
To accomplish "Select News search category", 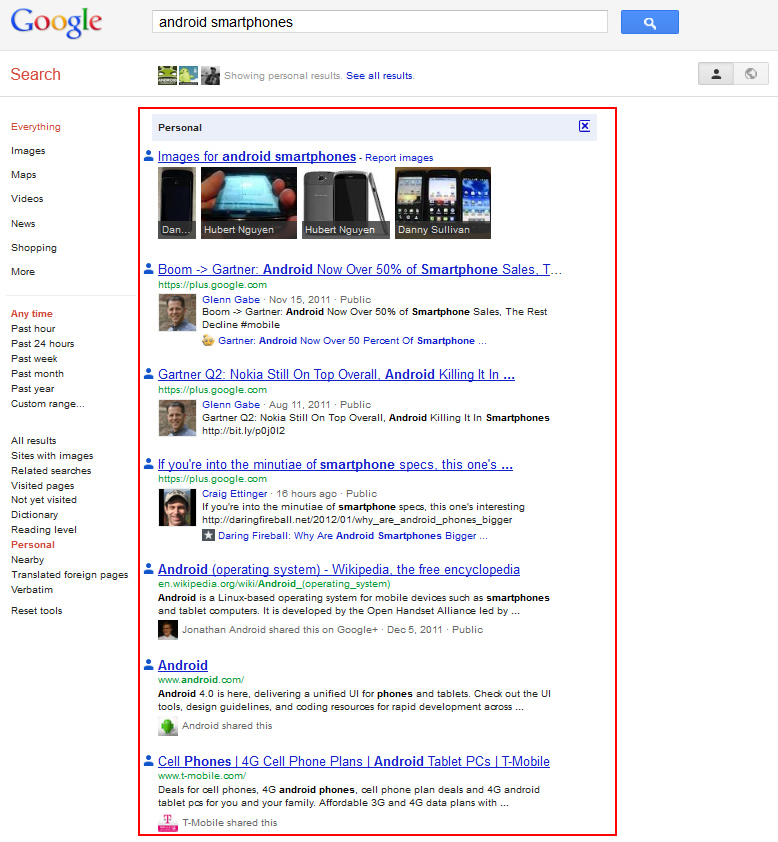I will pyautogui.click(x=23, y=223).
